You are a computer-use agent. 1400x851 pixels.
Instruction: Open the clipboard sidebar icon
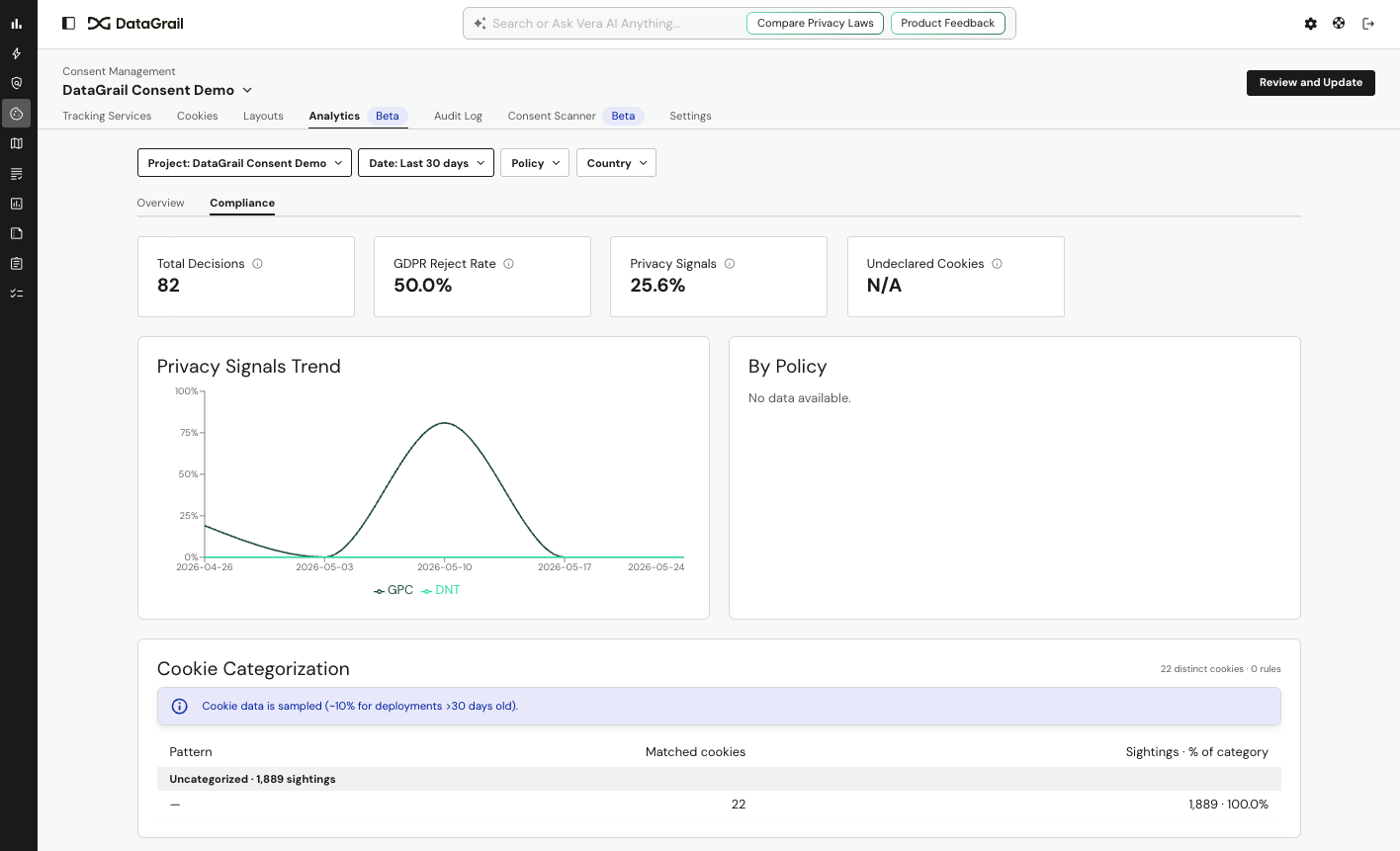[x=16, y=264]
